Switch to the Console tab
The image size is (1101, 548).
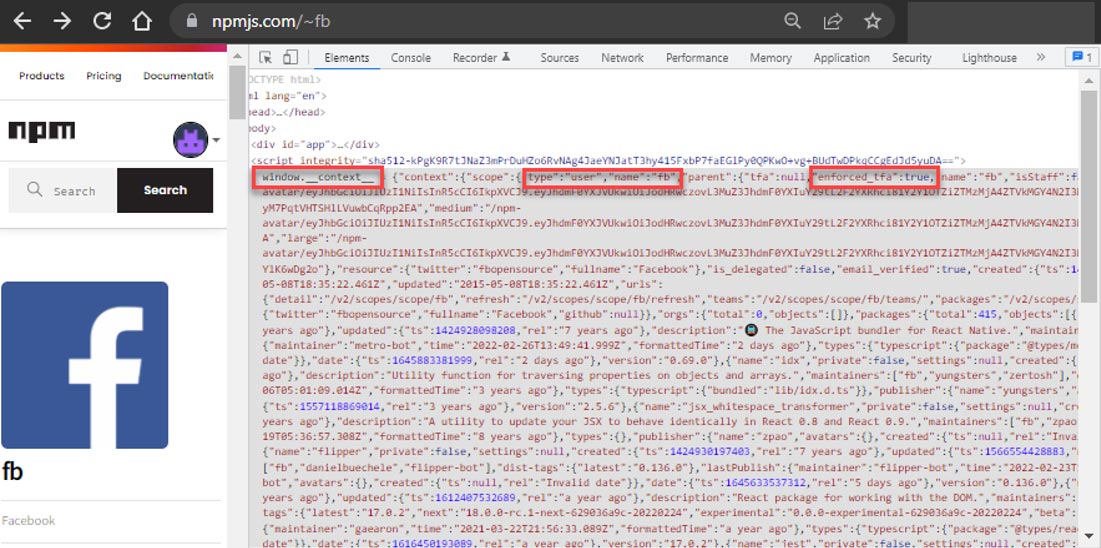click(x=411, y=58)
